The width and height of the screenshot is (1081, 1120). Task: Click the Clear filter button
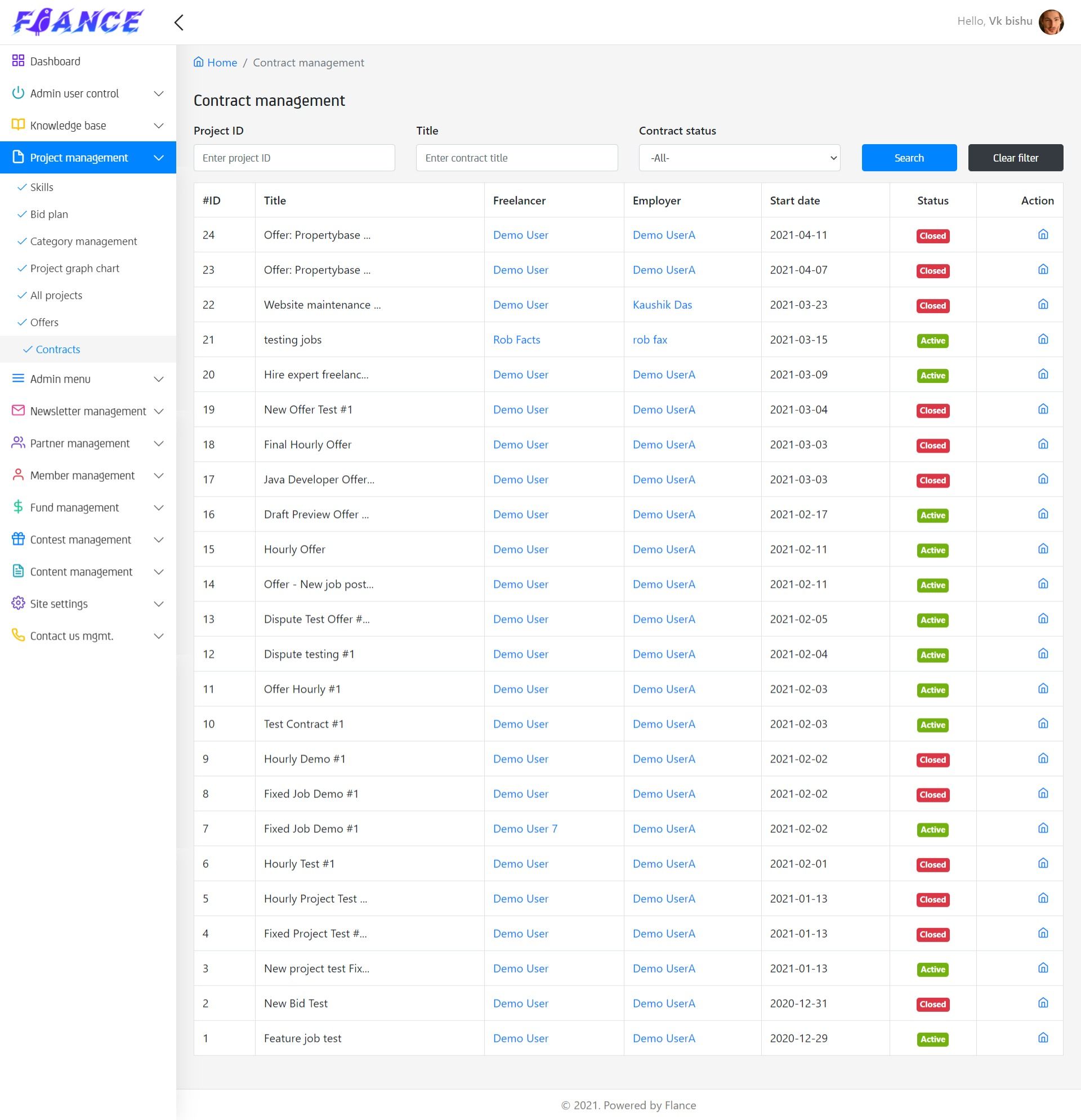click(1015, 158)
